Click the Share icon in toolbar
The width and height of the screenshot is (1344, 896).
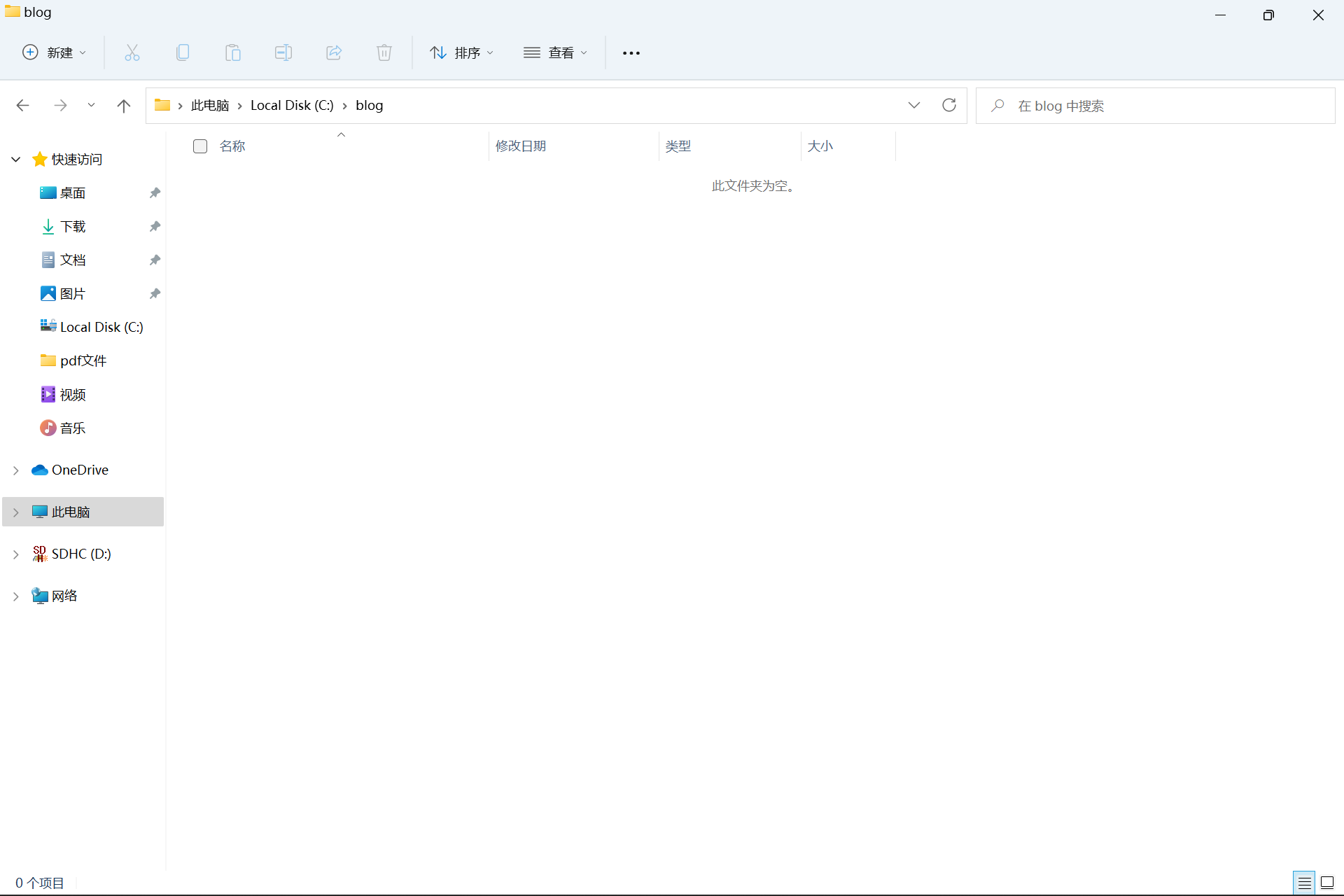coord(334,52)
